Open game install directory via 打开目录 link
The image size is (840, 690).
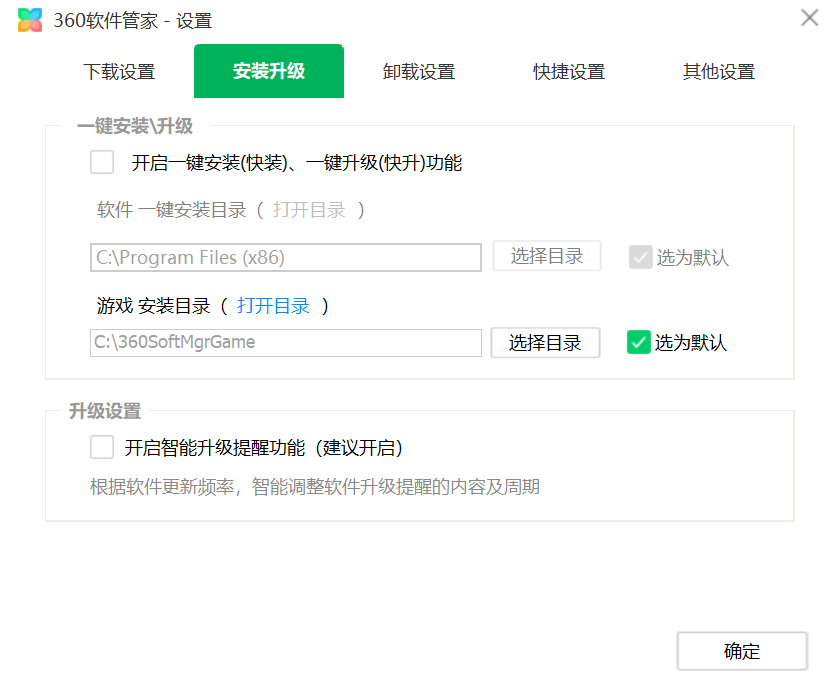273,306
